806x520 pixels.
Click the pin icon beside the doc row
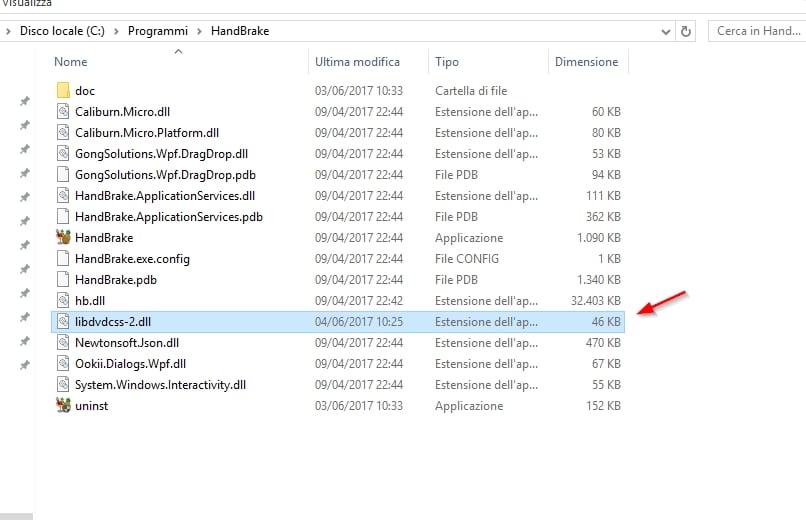pos(25,101)
